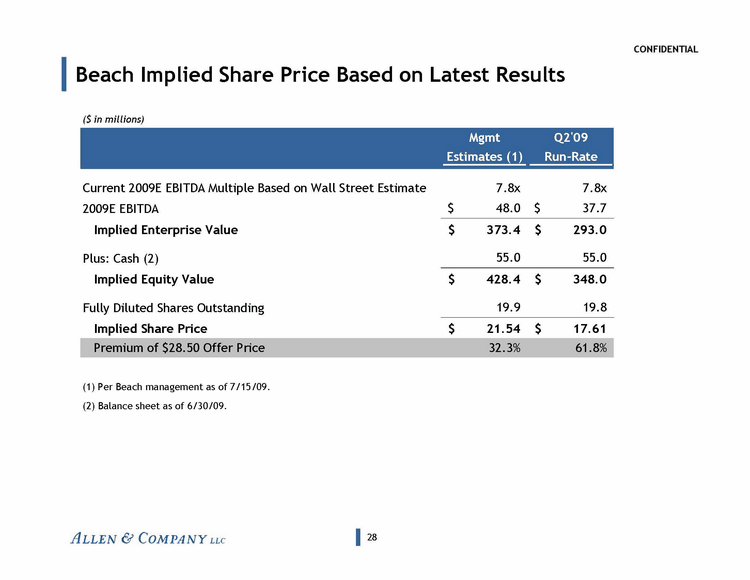This screenshot has height=580, width=750.
Task: Select the 61.8% premium value
Action: point(594,348)
